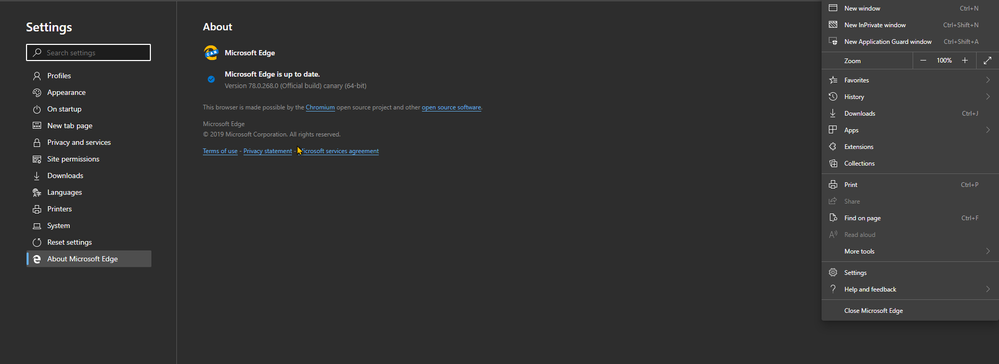Click the Search settings input field
Screen dimensions: 999x364
coord(89,53)
